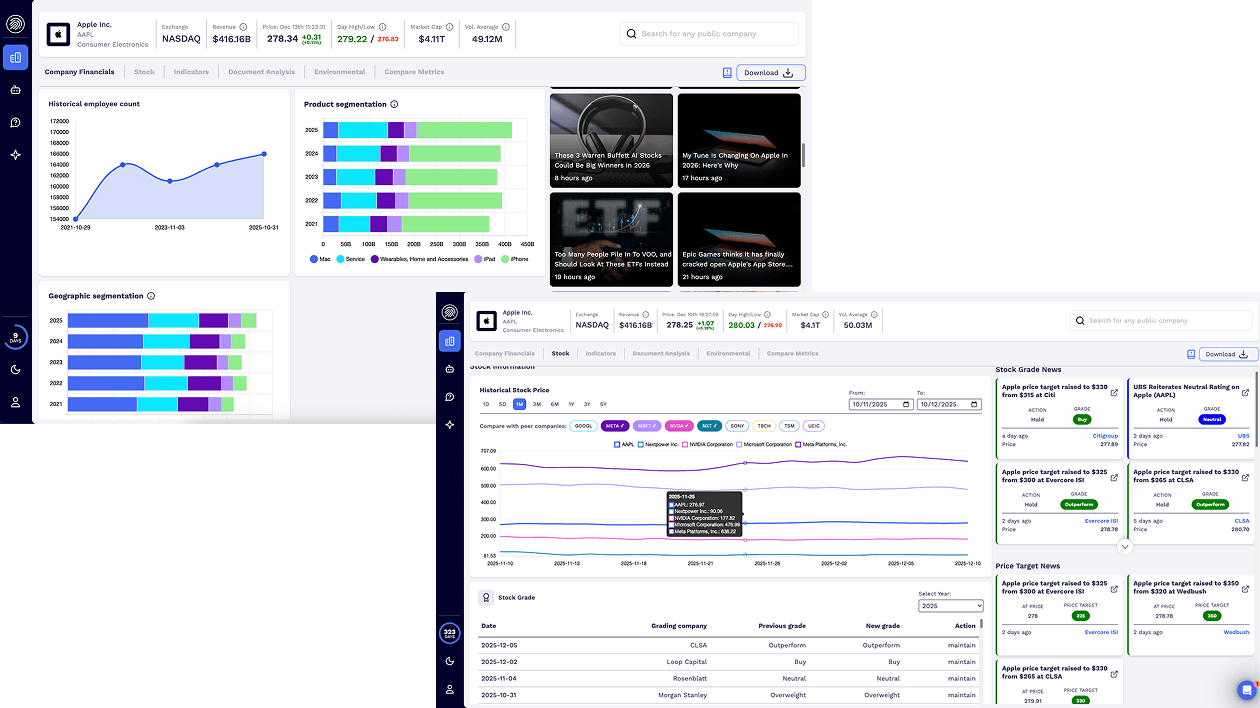1260x708 pixels.
Task: Click the sparkle AI icon in back window sidebar
Action: point(15,154)
